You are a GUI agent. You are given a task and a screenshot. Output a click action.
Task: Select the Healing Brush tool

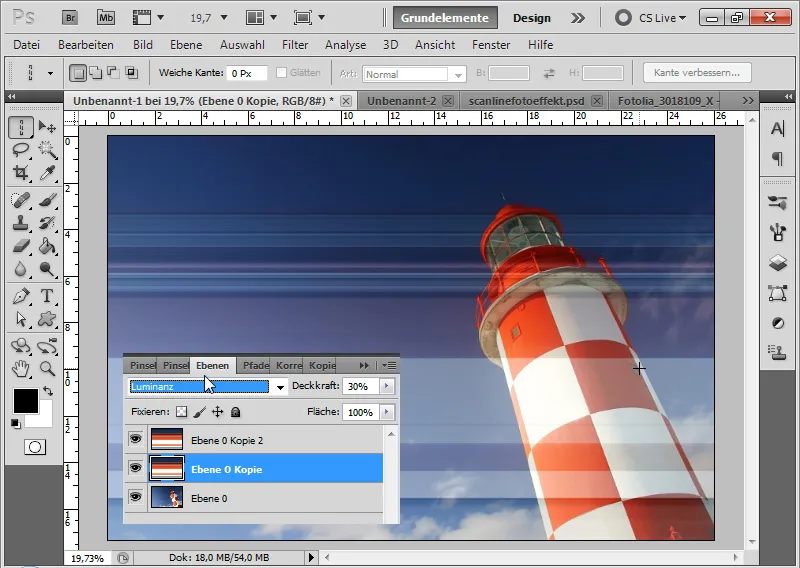[20, 200]
